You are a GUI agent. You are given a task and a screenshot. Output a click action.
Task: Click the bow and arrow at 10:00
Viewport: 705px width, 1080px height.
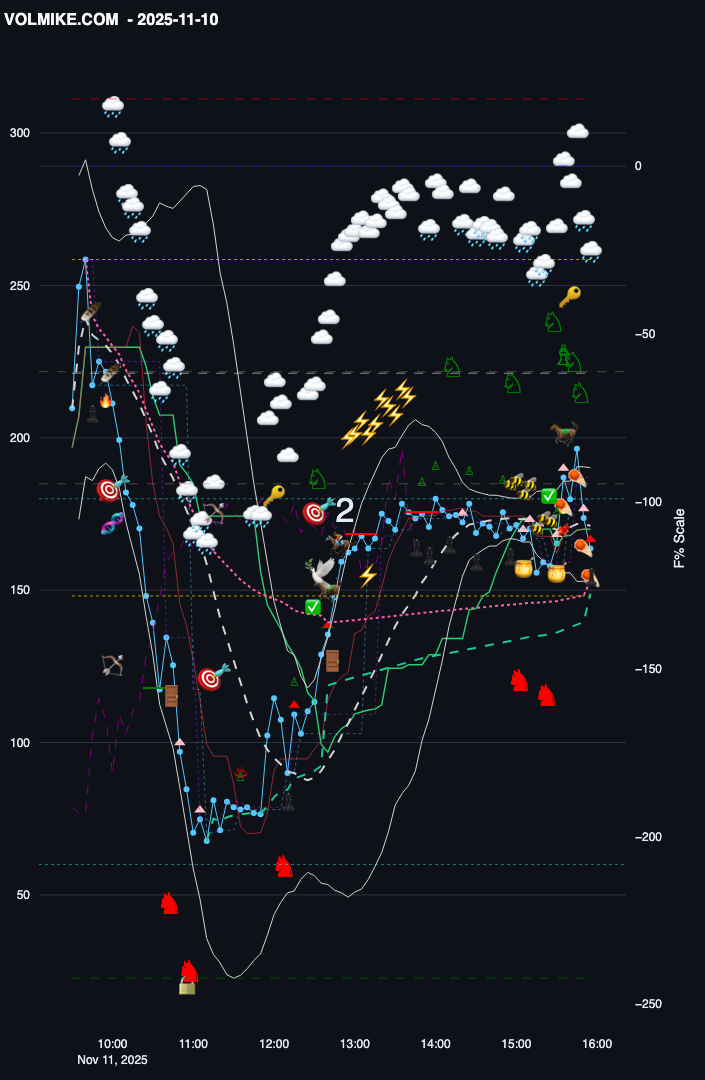click(112, 665)
